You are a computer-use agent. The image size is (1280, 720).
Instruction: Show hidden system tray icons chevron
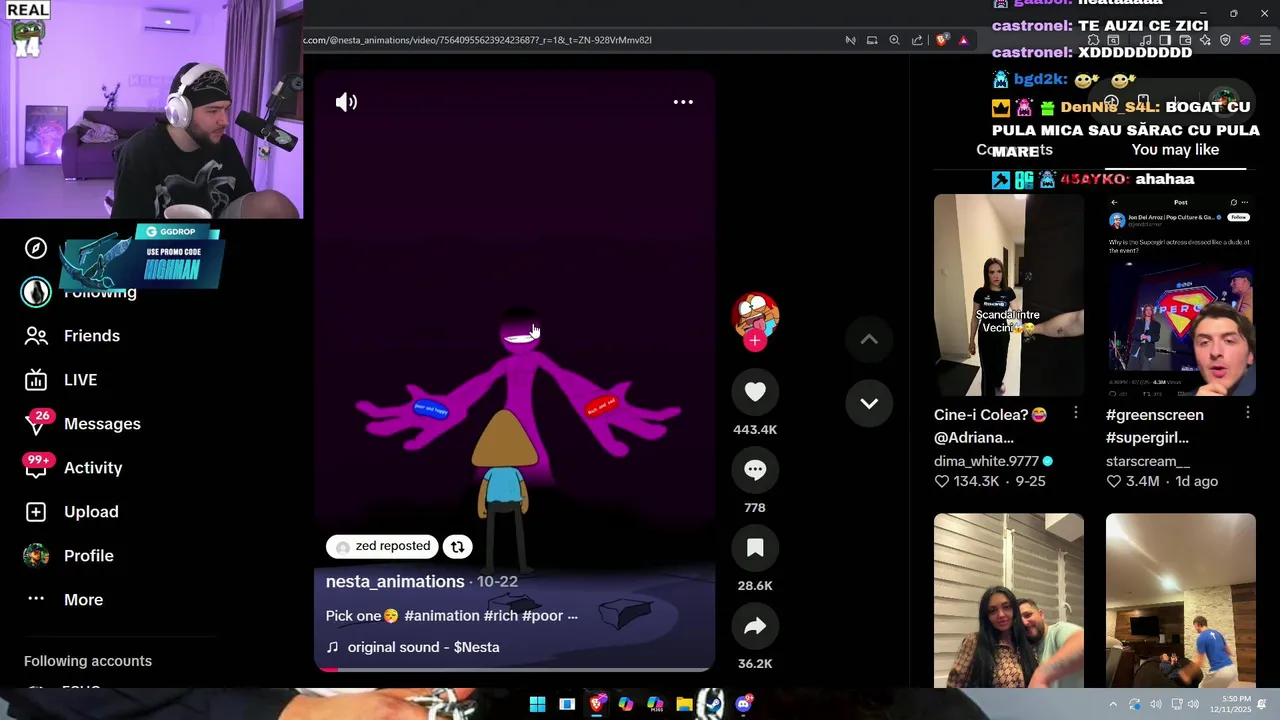point(1112,704)
